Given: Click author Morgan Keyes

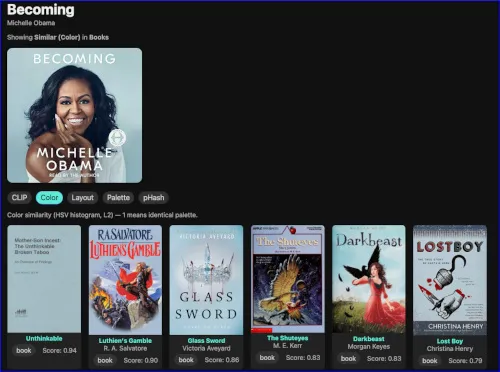Looking at the screenshot, I should [x=369, y=347].
